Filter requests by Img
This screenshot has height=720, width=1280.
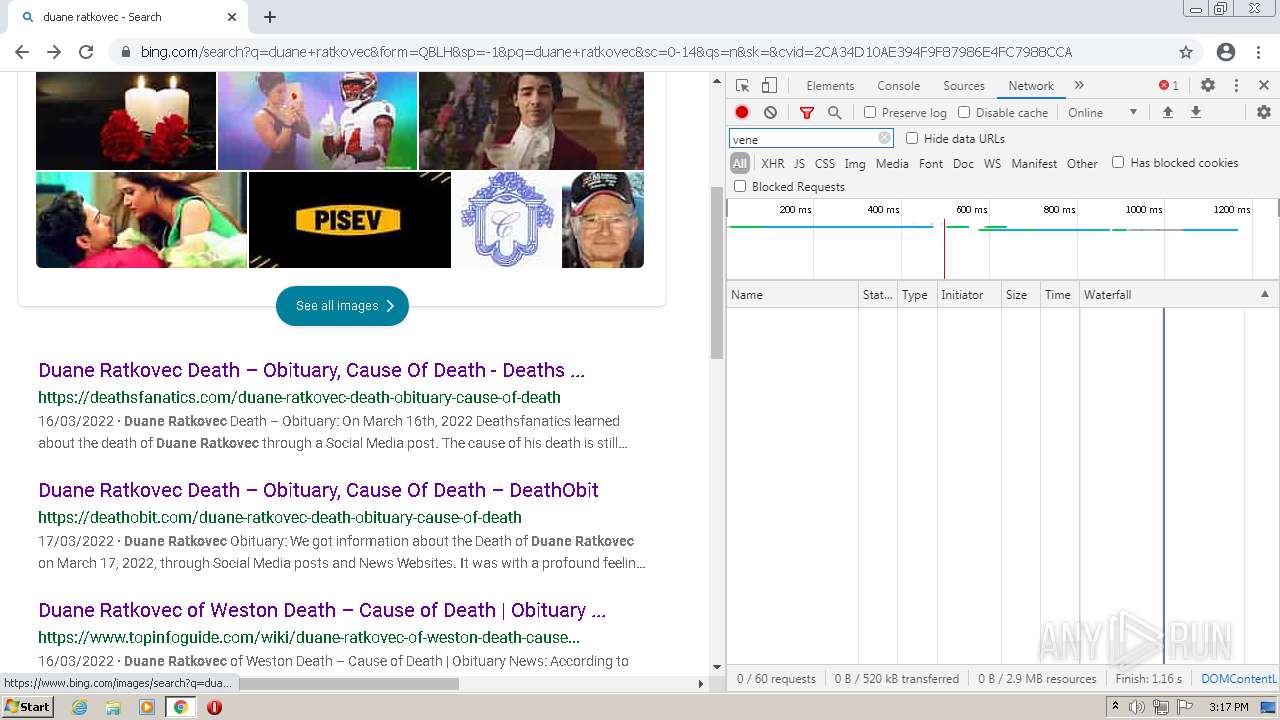pos(855,164)
